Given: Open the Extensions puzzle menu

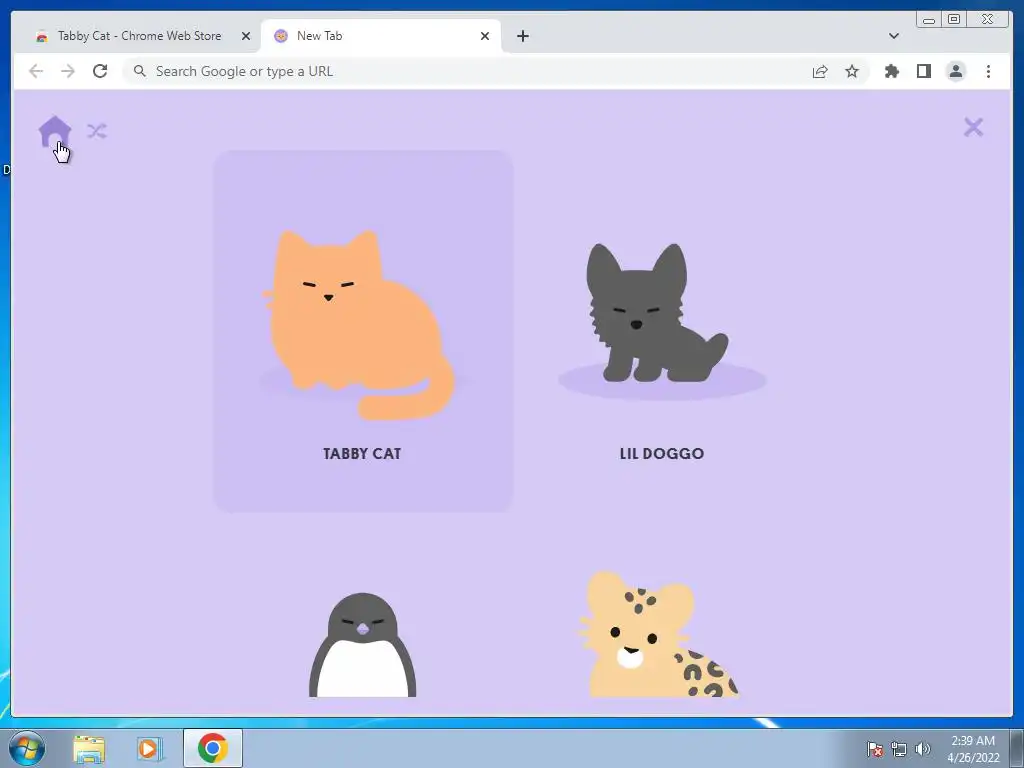Looking at the screenshot, I should pos(891,71).
